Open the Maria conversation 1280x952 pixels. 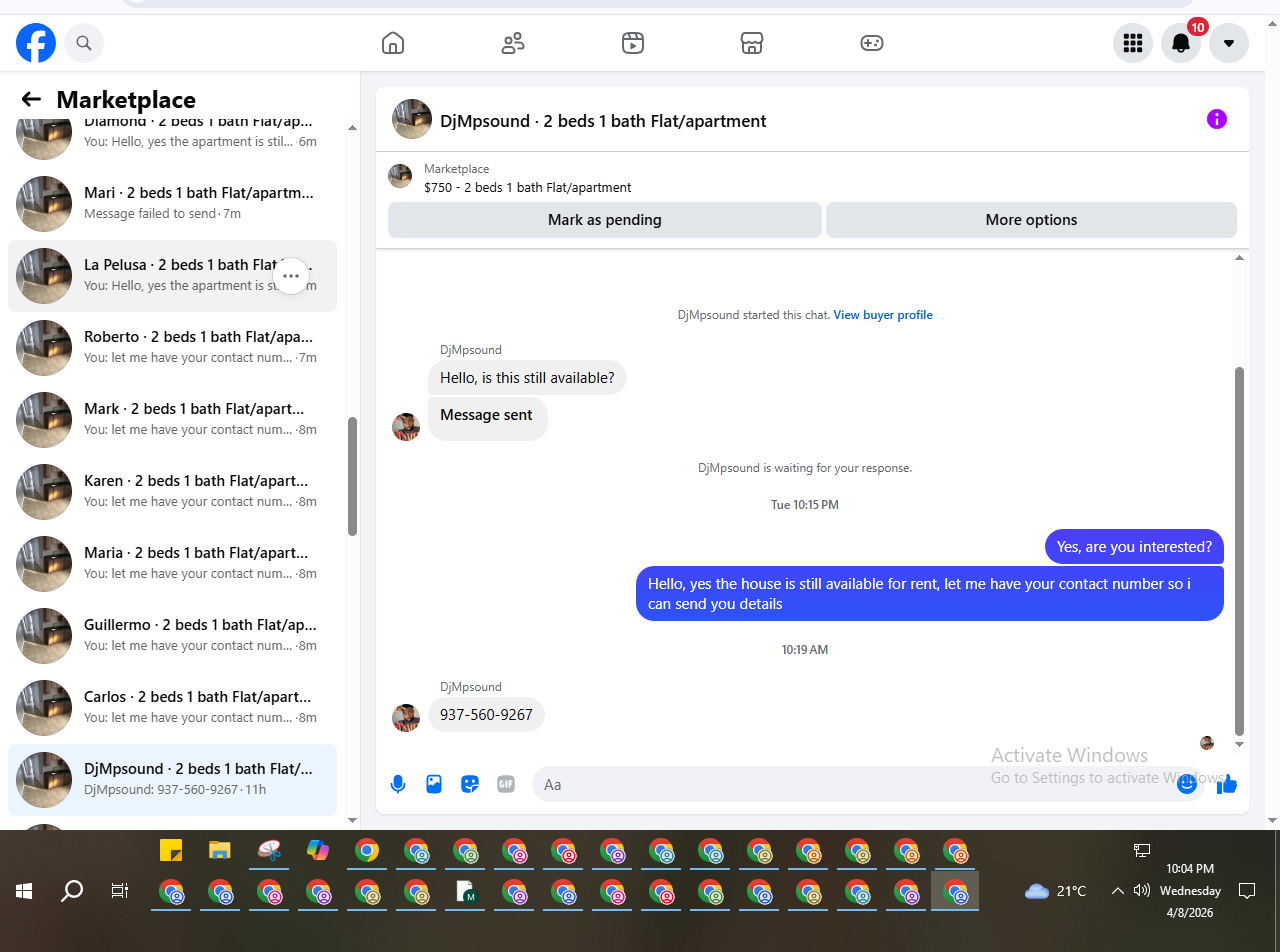pyautogui.click(x=172, y=564)
